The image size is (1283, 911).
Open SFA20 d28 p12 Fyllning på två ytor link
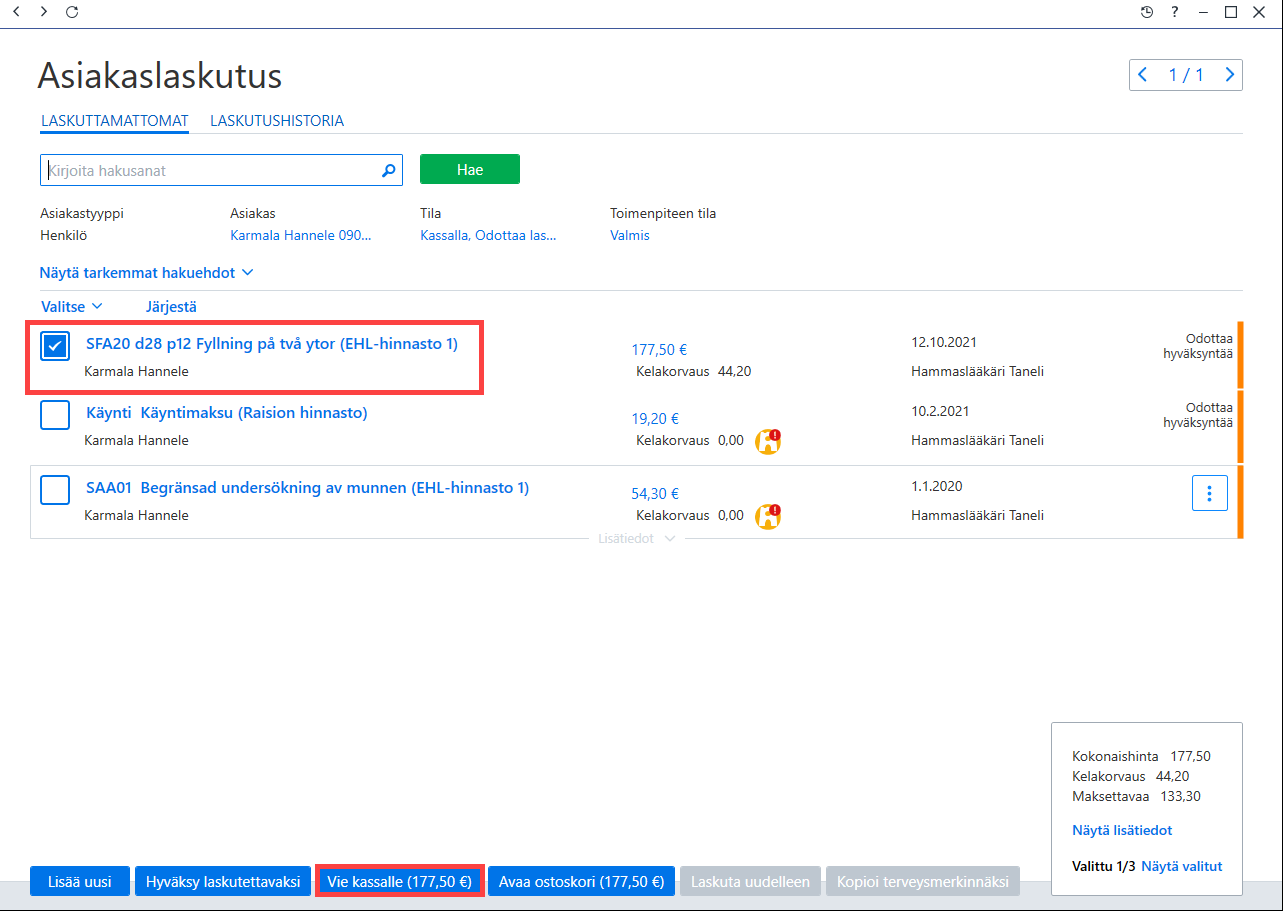tap(272, 344)
